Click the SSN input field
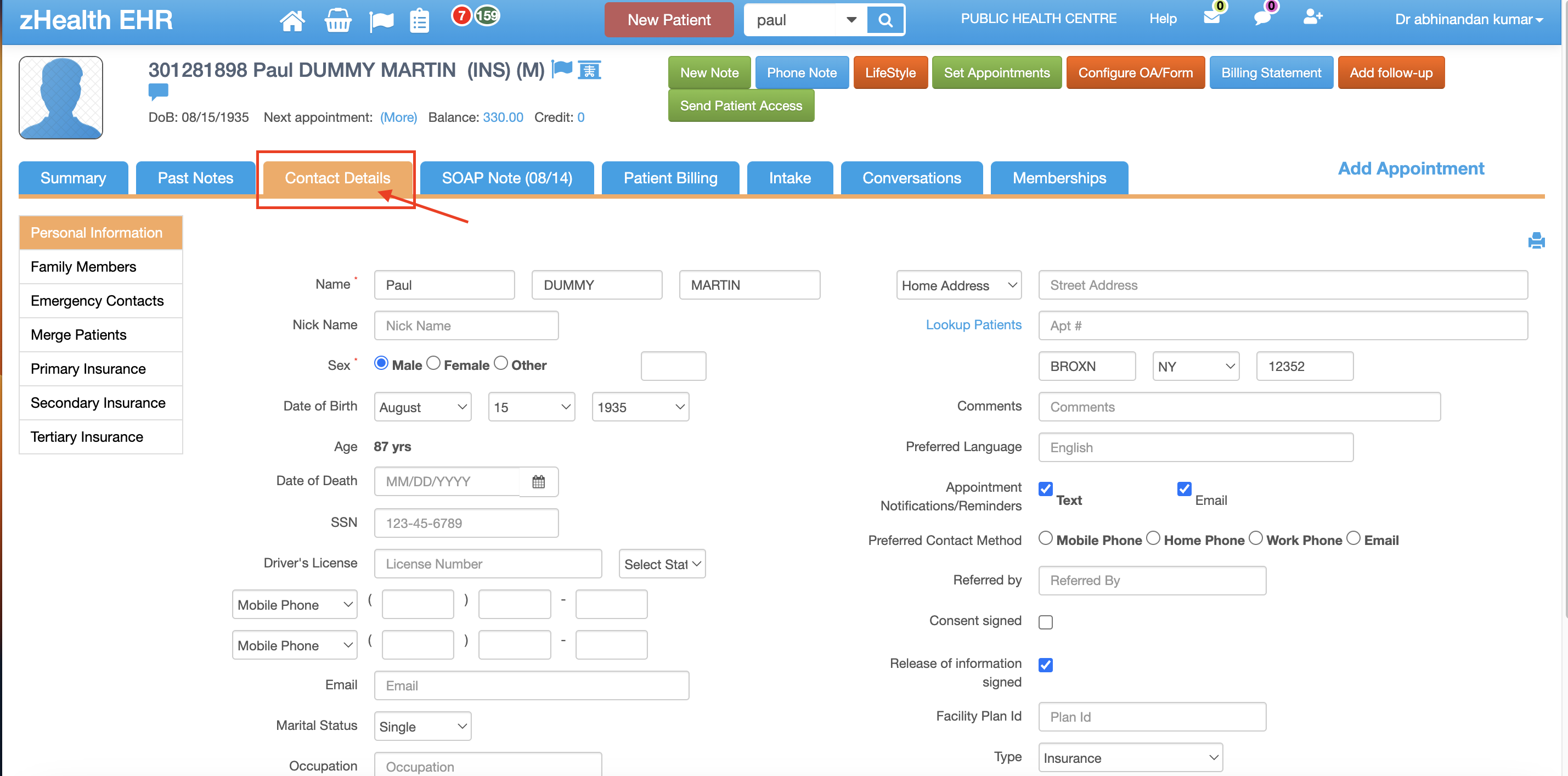The width and height of the screenshot is (1568, 776). click(x=466, y=523)
